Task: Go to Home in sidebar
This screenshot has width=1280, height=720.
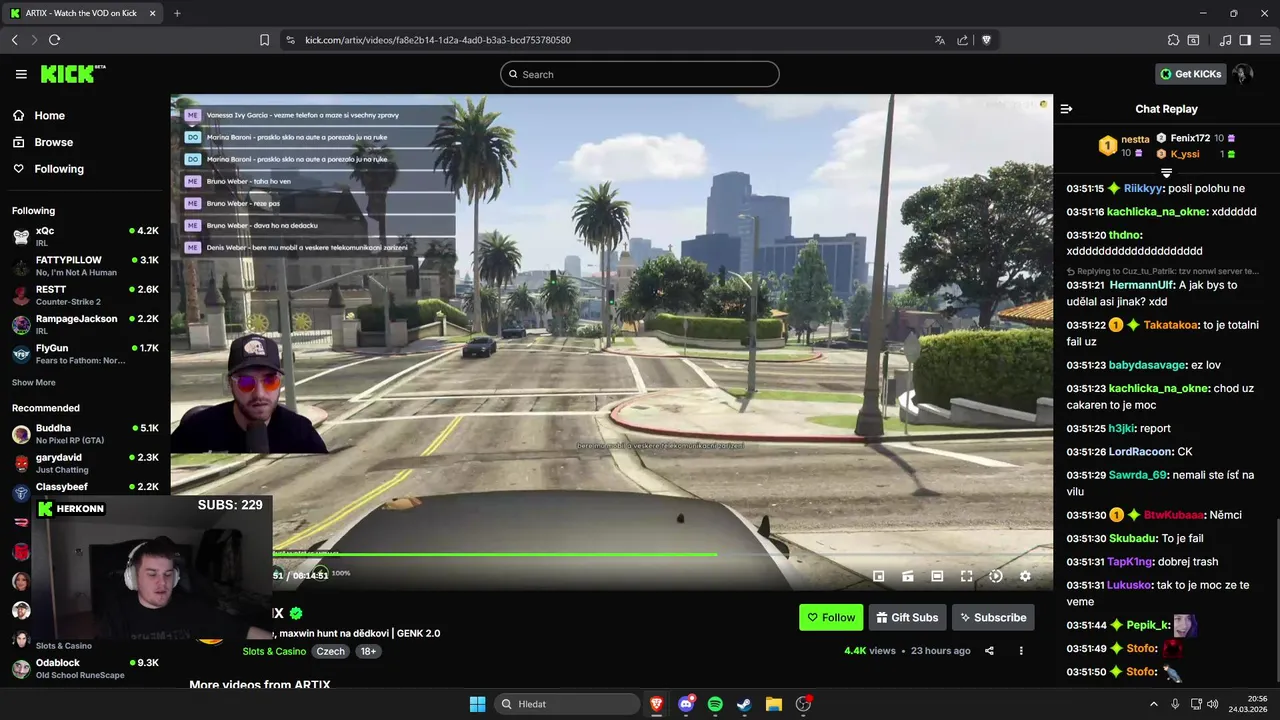Action: (x=40, y=116)
